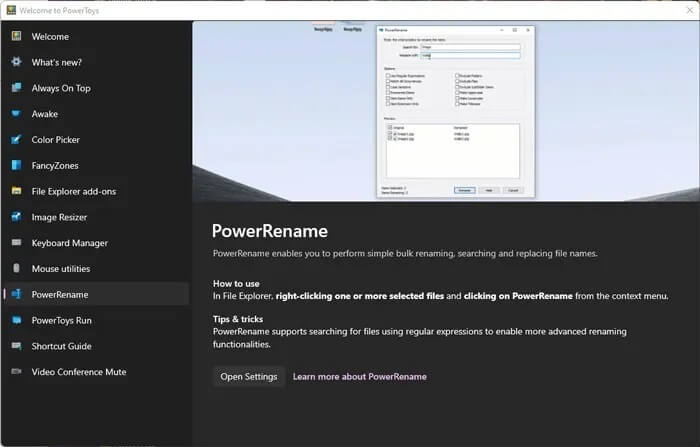Click the Tips & tricks heading
700x447 pixels.
click(x=238, y=319)
